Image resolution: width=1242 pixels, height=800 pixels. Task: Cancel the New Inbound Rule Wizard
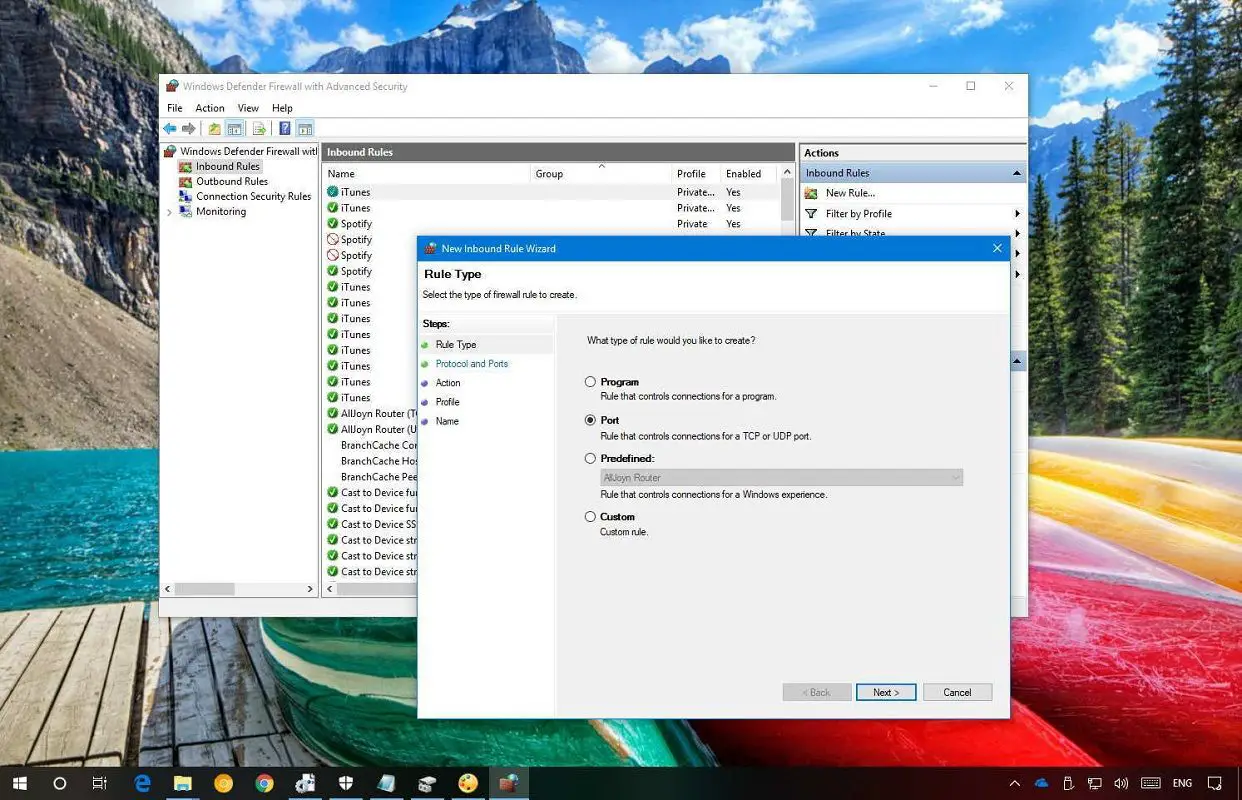(x=956, y=692)
